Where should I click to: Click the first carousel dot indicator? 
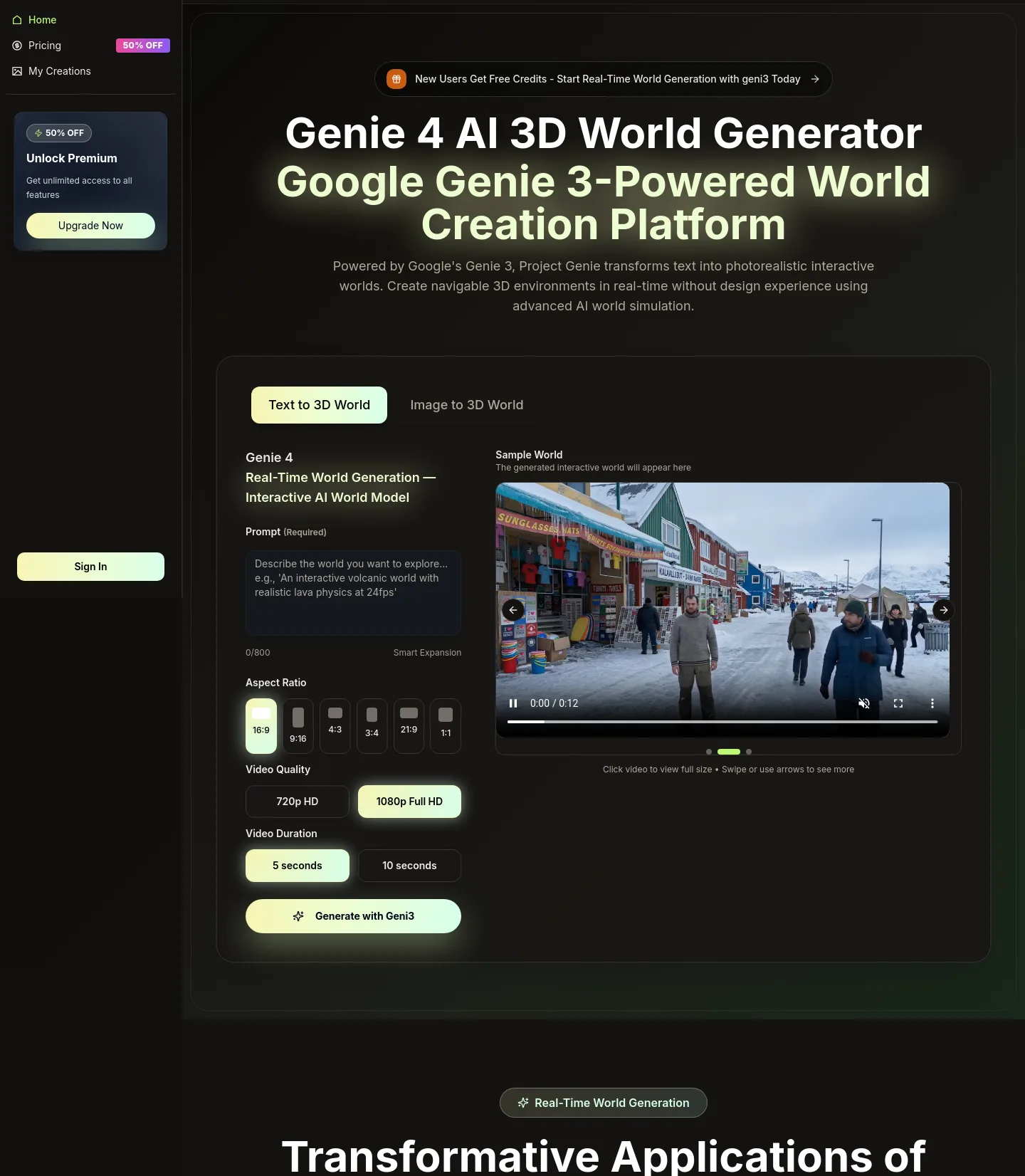(709, 752)
